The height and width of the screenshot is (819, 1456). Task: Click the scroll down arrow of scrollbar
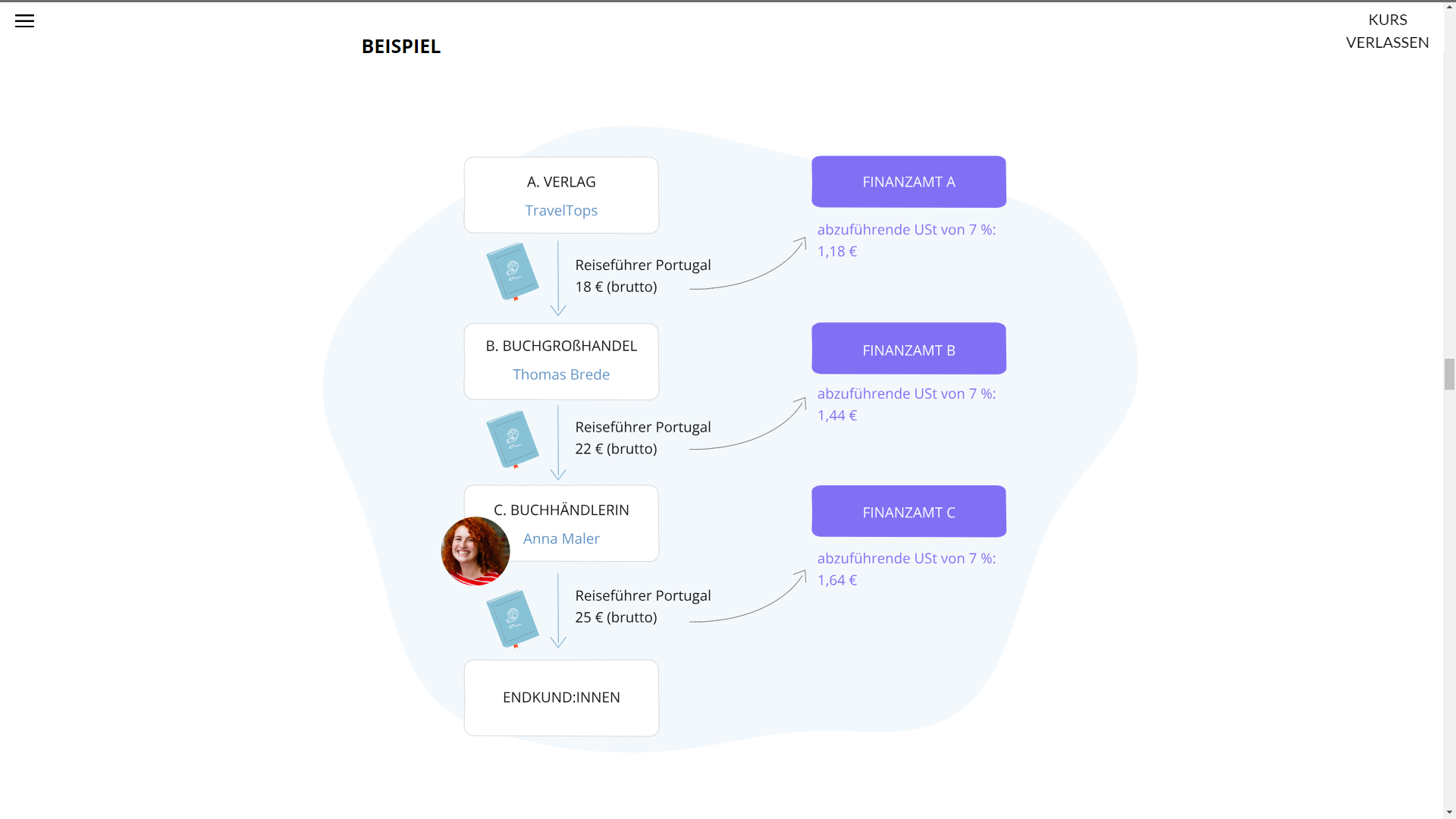pyautogui.click(x=1449, y=811)
